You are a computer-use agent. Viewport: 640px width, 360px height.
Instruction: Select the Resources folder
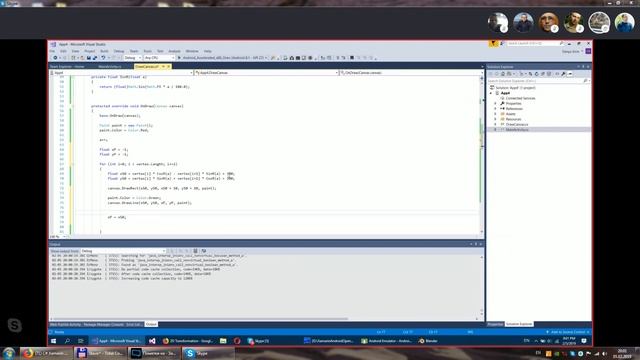513,119
